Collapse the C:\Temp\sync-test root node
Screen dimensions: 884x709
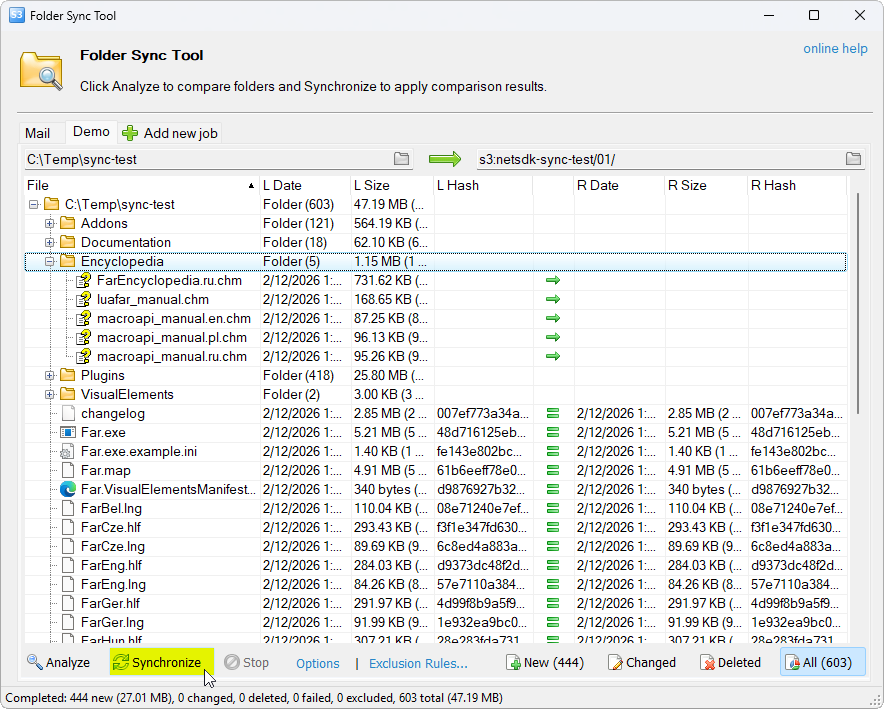(x=34, y=205)
